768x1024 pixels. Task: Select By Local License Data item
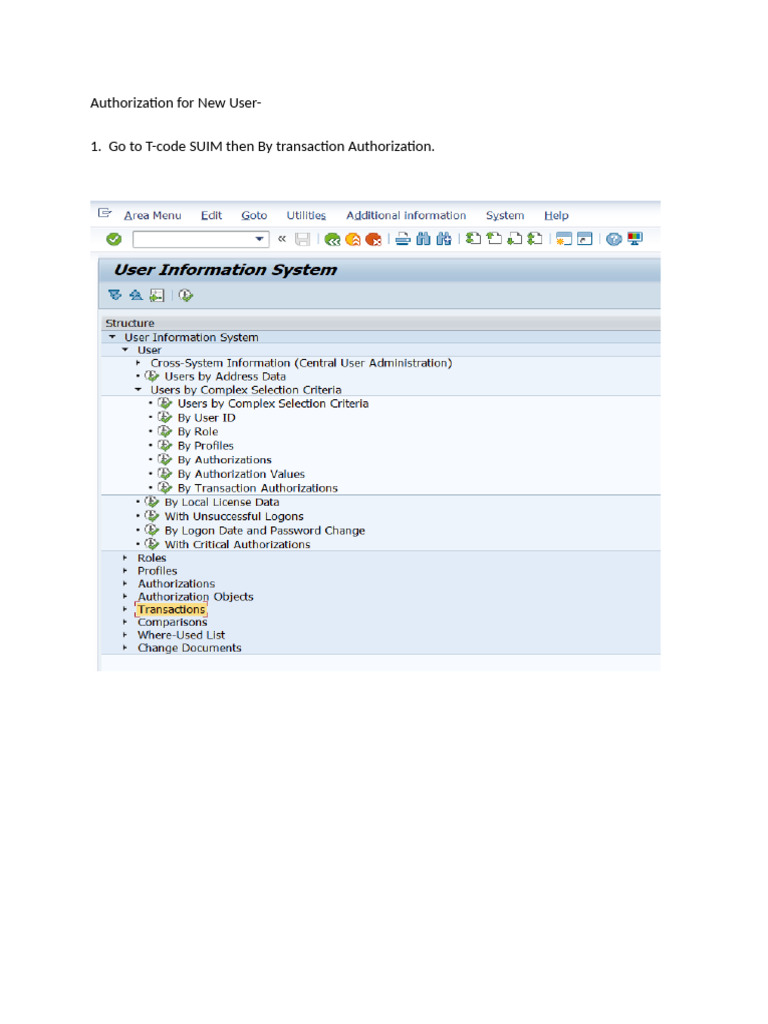221,502
